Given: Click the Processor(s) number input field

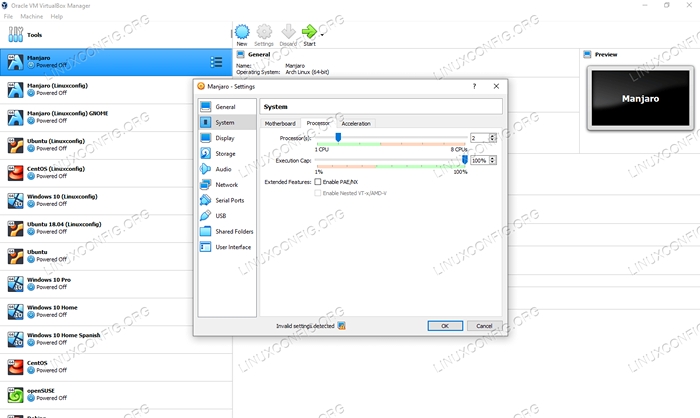Looking at the screenshot, I should pyautogui.click(x=479, y=138).
